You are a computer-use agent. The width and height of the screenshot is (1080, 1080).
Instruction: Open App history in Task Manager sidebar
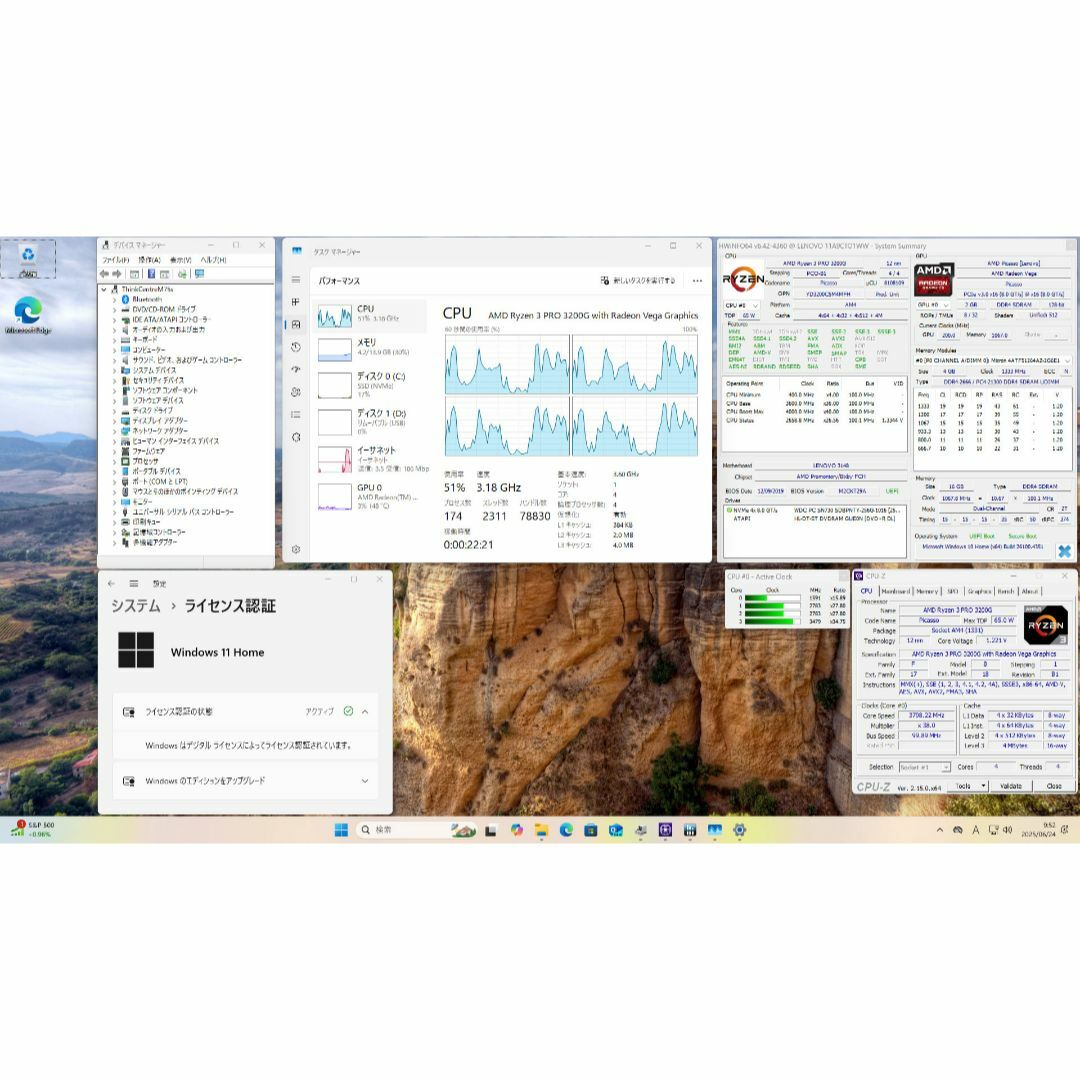click(x=296, y=347)
